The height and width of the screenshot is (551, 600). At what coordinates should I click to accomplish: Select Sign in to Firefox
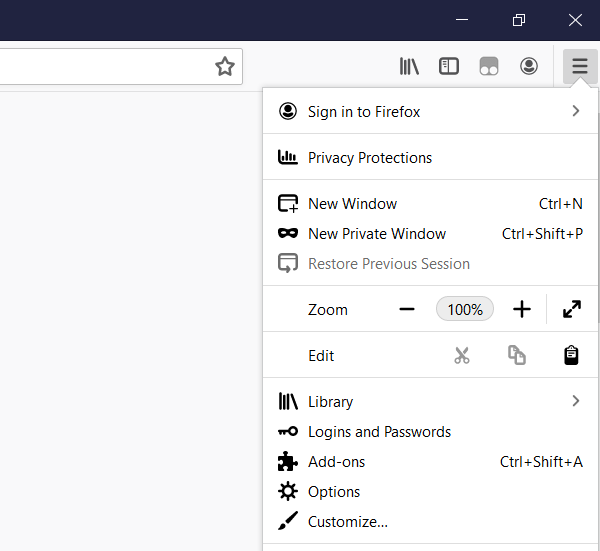tap(430, 112)
